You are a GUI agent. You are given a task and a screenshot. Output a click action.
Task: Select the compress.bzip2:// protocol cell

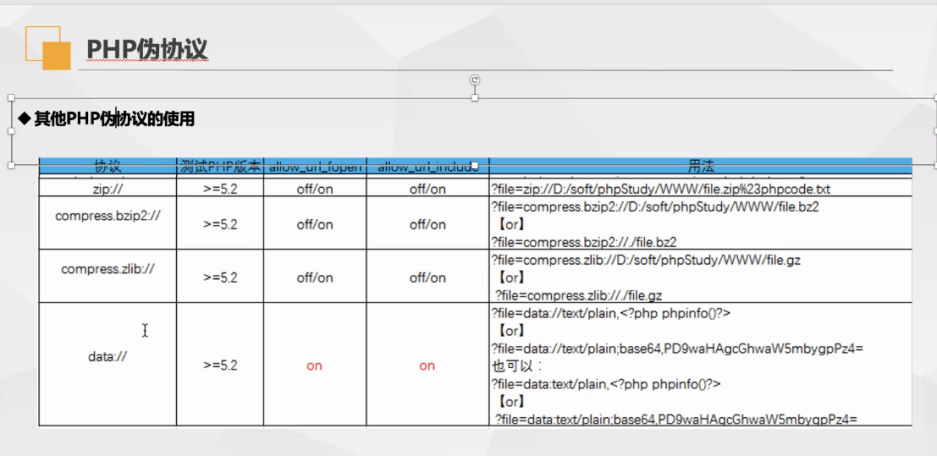click(108, 222)
